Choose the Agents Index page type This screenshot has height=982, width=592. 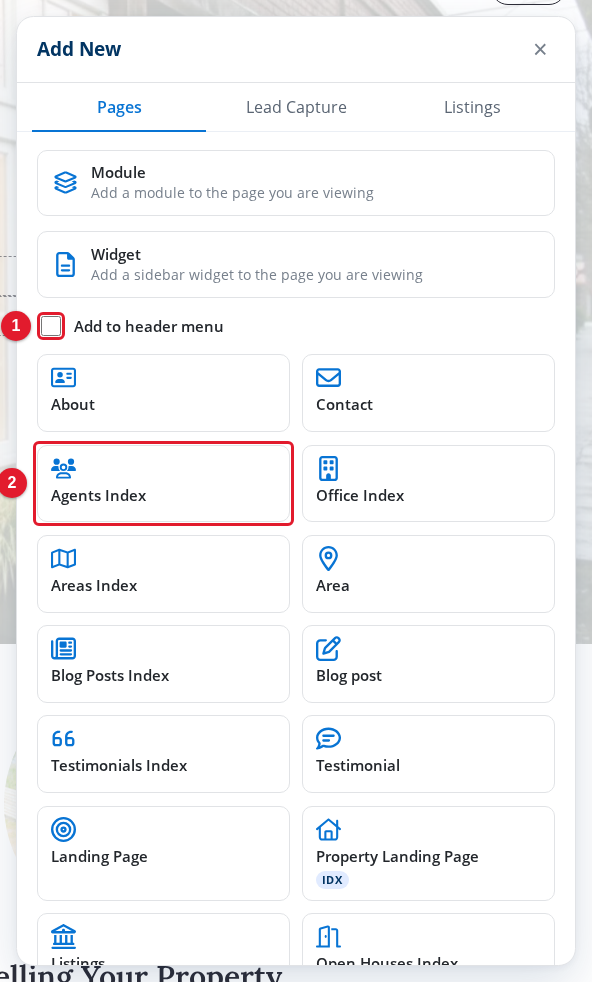(x=164, y=483)
